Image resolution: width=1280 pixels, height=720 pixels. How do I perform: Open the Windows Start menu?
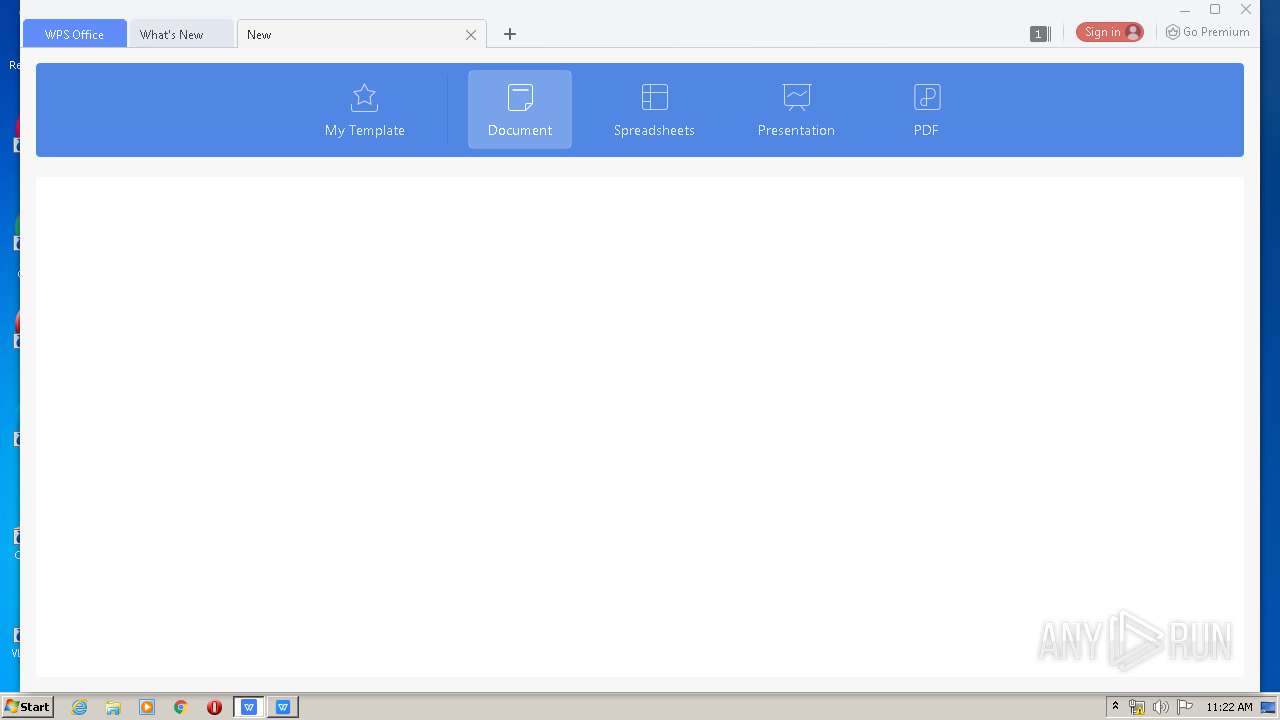coord(27,707)
